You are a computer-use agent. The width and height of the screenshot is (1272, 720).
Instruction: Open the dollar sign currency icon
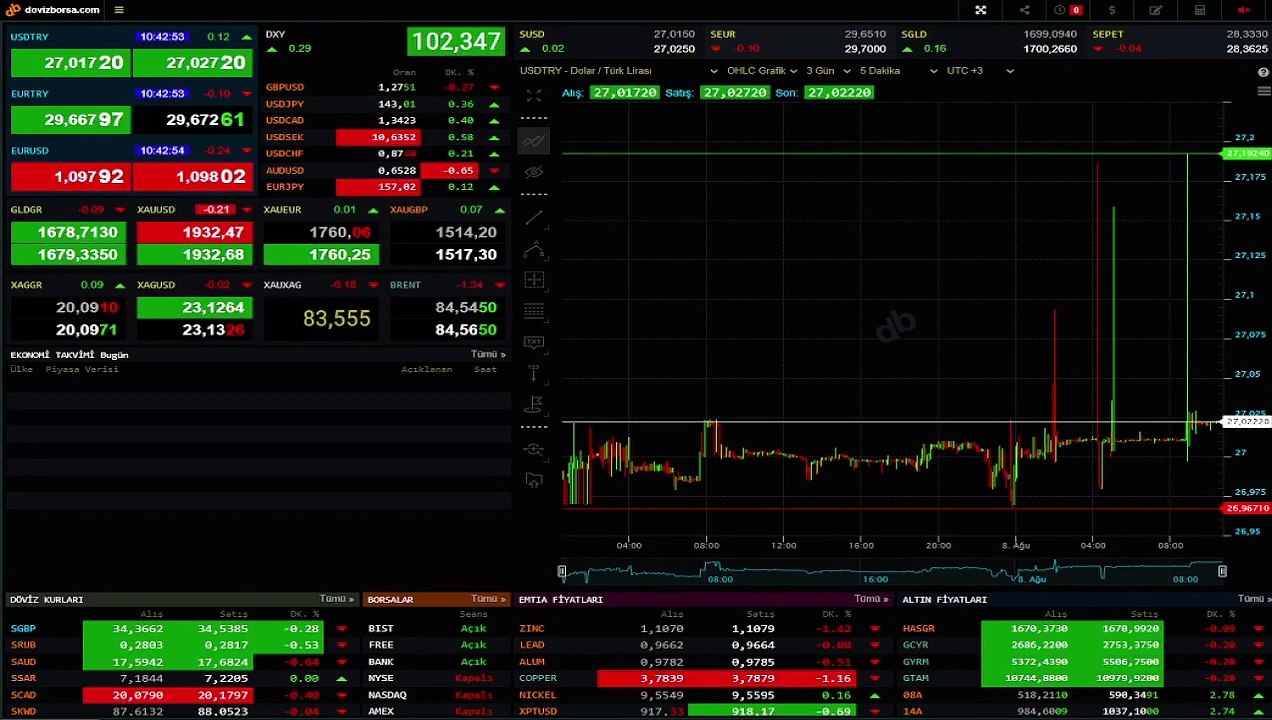tap(1112, 10)
